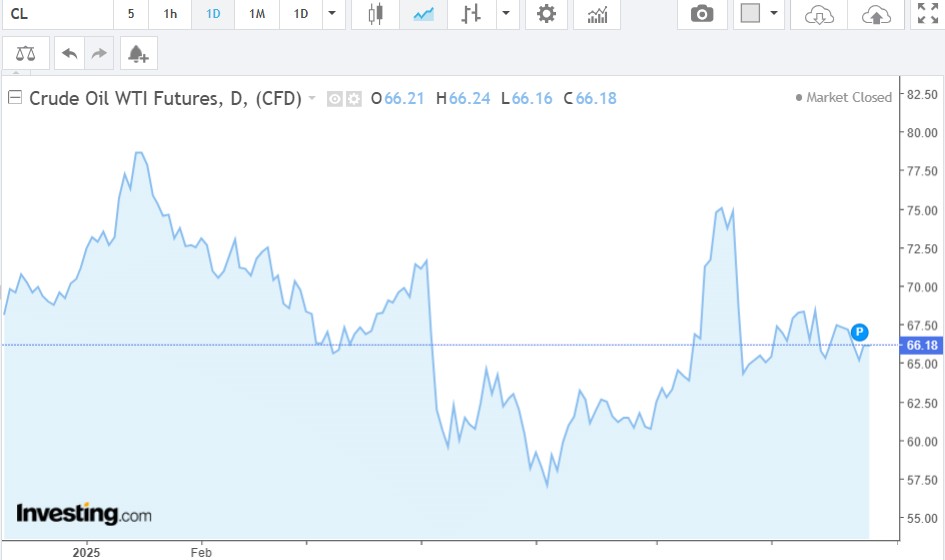The width and height of the screenshot is (945, 560).
Task: Load saved chart layout from cloud
Action: [x=819, y=14]
